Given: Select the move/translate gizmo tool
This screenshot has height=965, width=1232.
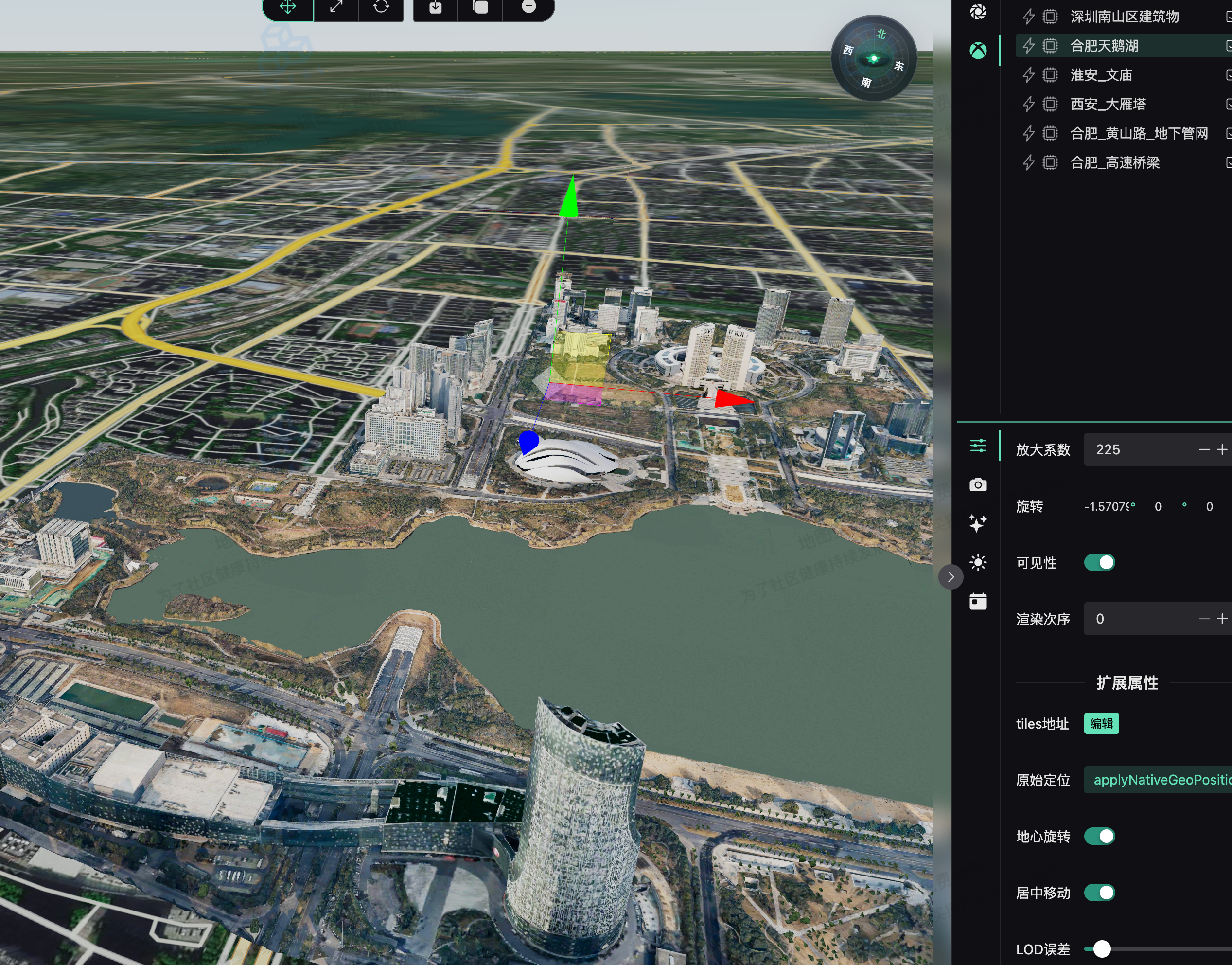Looking at the screenshot, I should (287, 7).
